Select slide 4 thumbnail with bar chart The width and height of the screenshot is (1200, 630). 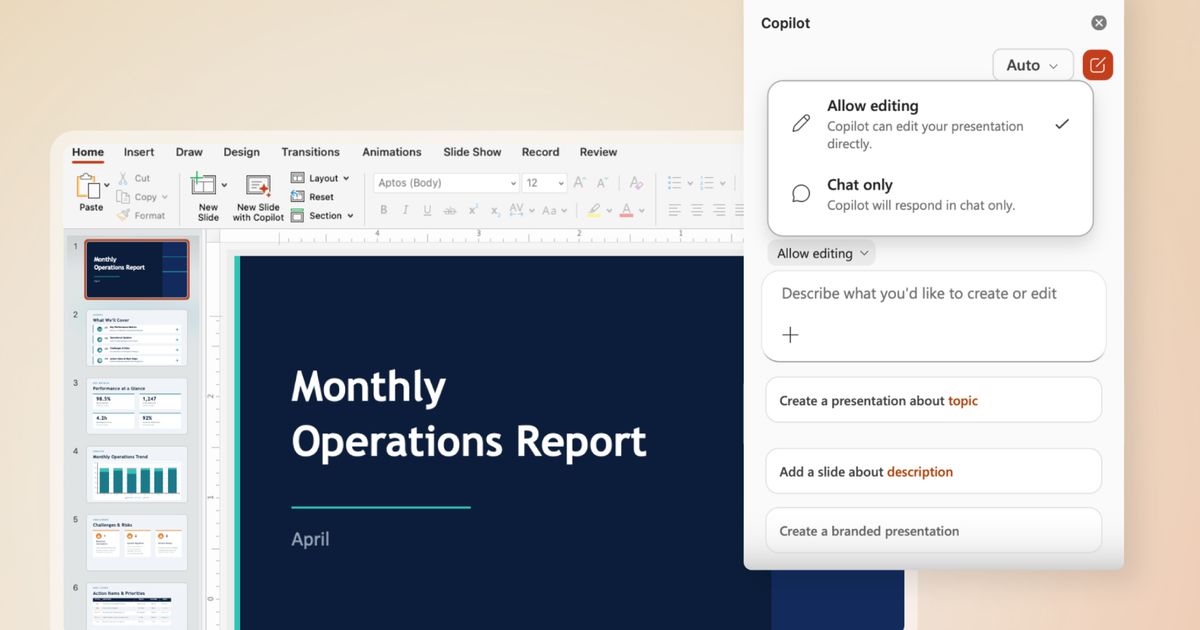[x=137, y=473]
